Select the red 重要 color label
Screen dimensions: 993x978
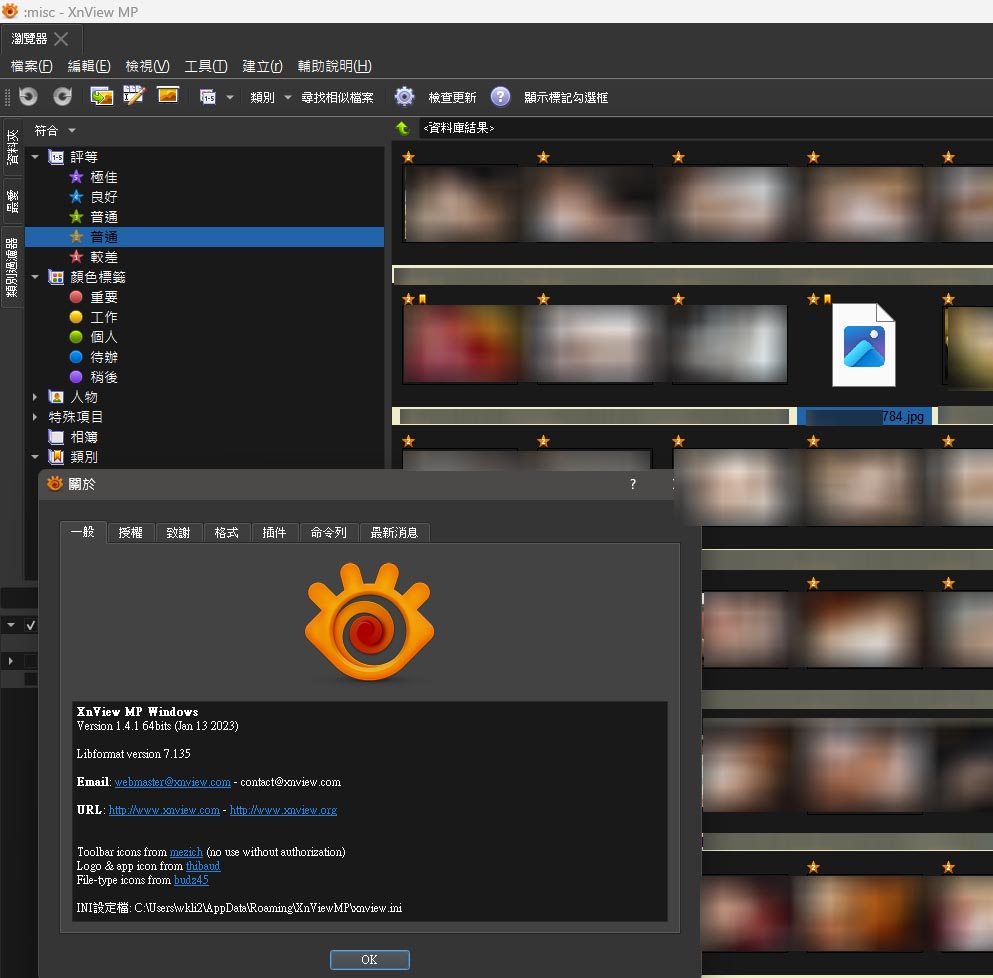click(103, 297)
